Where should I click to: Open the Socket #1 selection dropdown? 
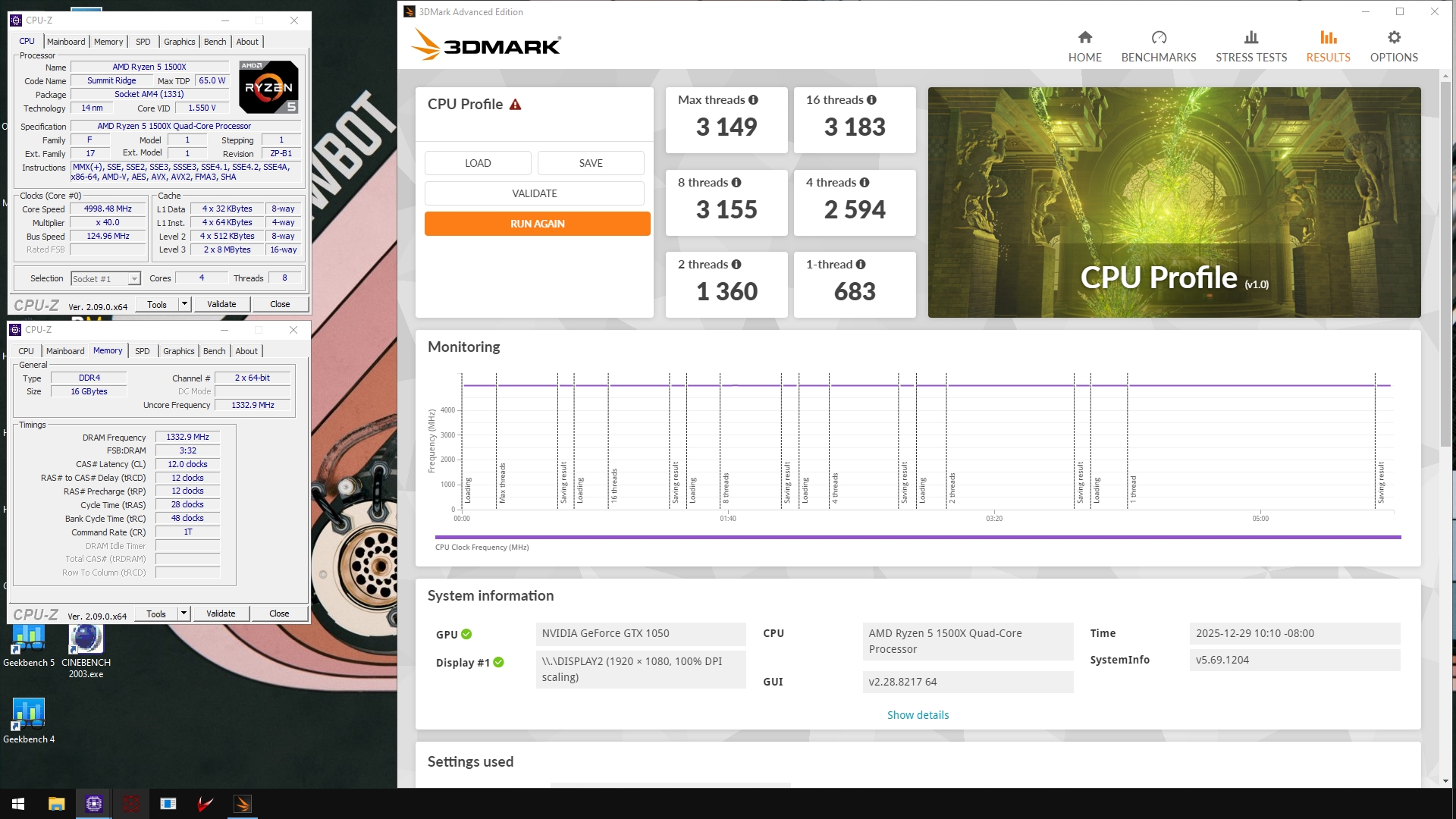point(105,278)
